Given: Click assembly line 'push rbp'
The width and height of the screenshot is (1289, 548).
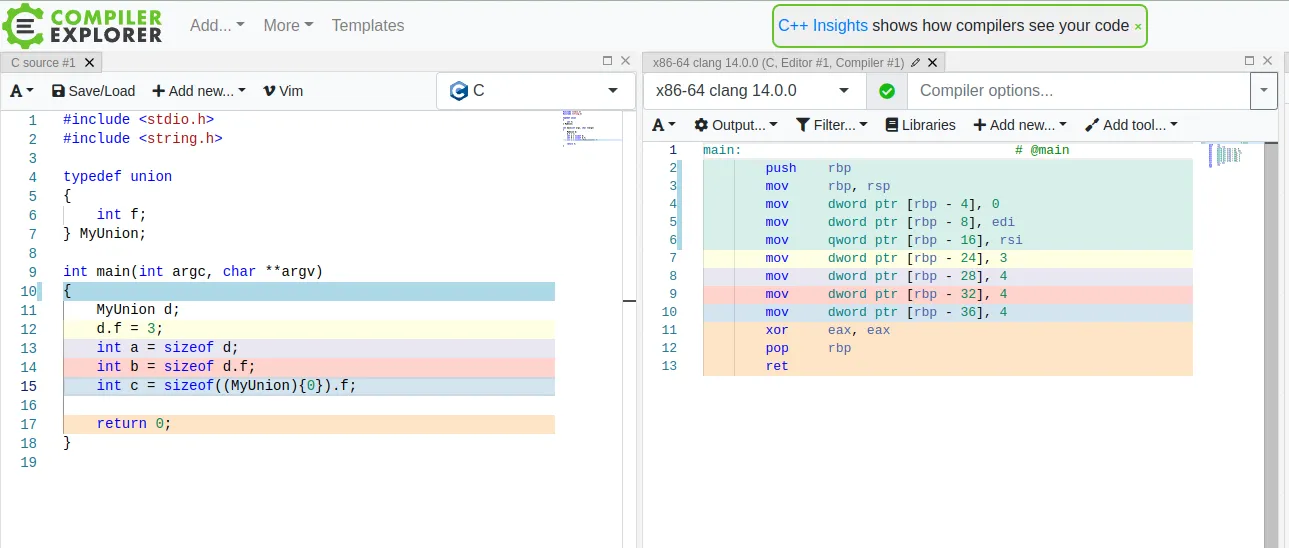Looking at the screenshot, I should pyautogui.click(x=808, y=168).
